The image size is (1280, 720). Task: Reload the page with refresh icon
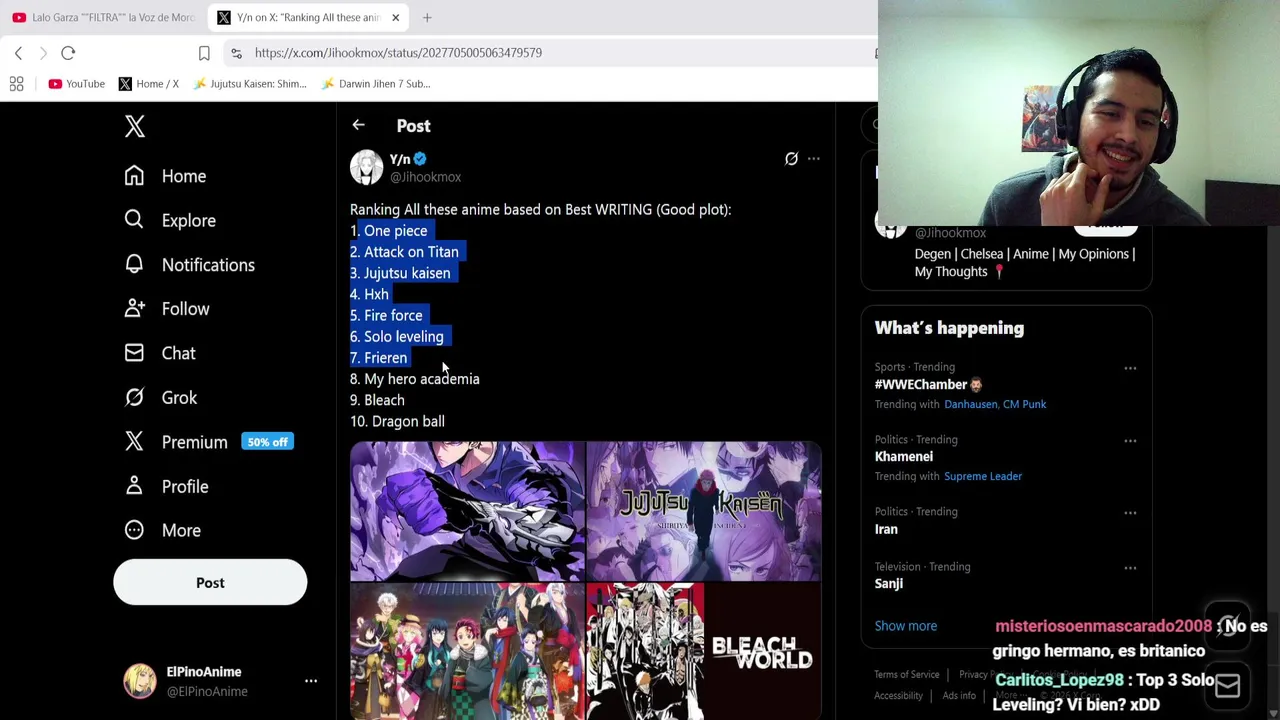click(x=68, y=53)
